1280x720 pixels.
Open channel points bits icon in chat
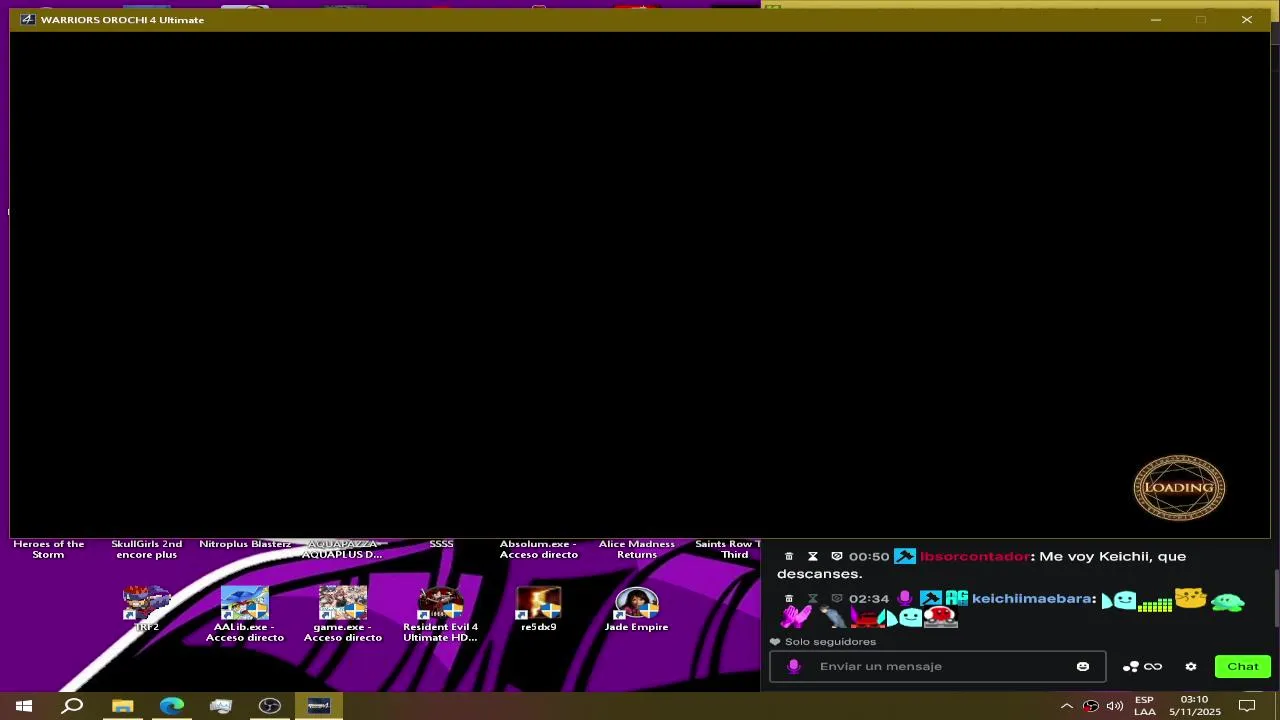point(1131,666)
